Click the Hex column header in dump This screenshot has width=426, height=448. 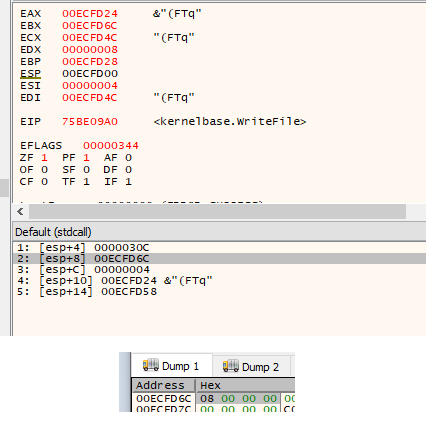(x=245, y=386)
